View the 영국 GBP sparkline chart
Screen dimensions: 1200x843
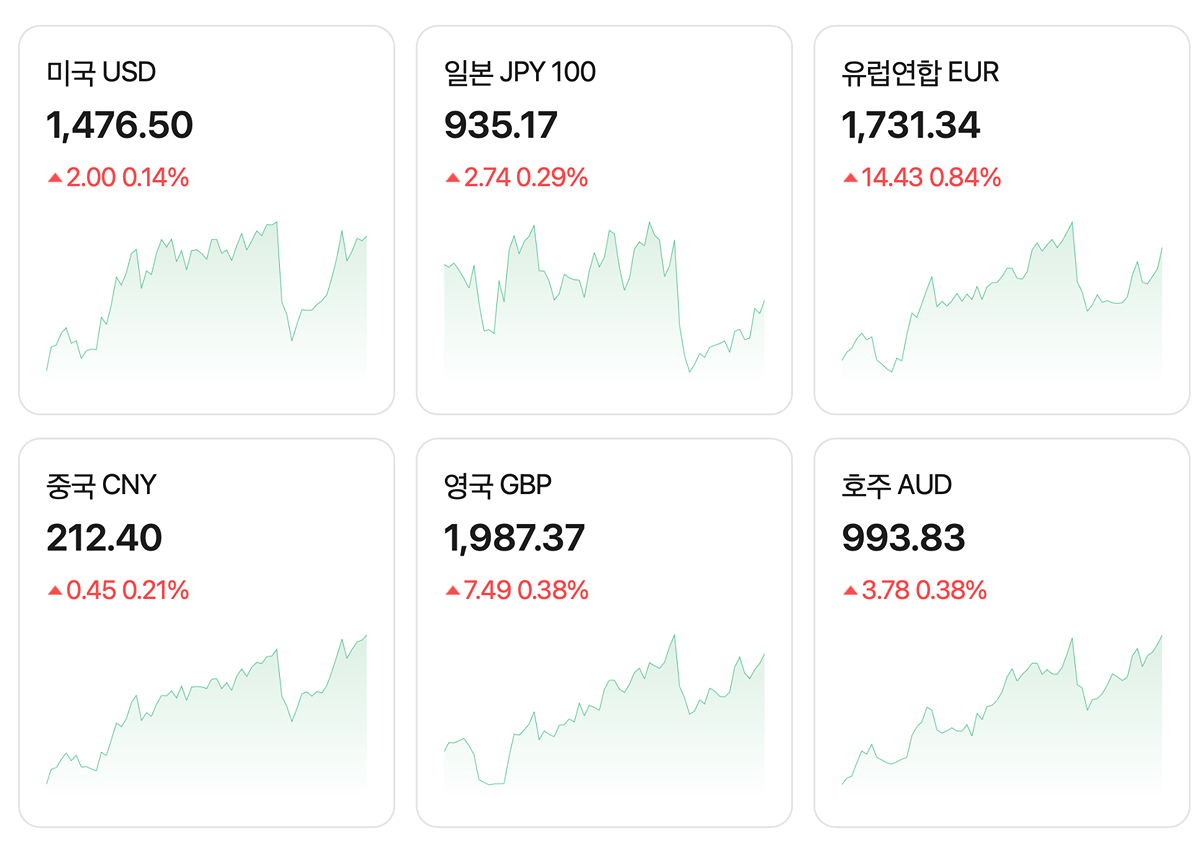coord(604,712)
